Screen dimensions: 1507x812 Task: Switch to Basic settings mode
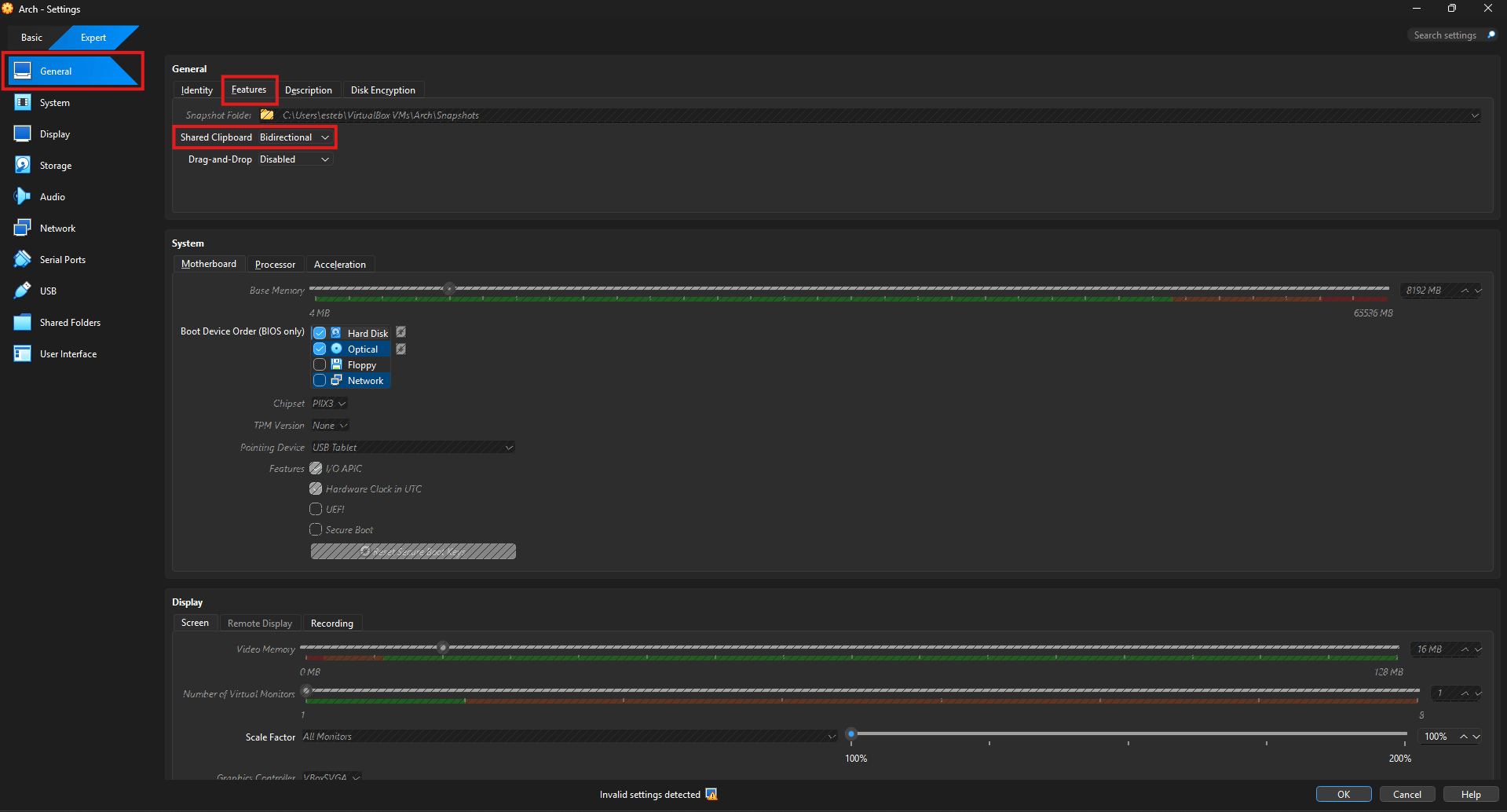[32, 38]
